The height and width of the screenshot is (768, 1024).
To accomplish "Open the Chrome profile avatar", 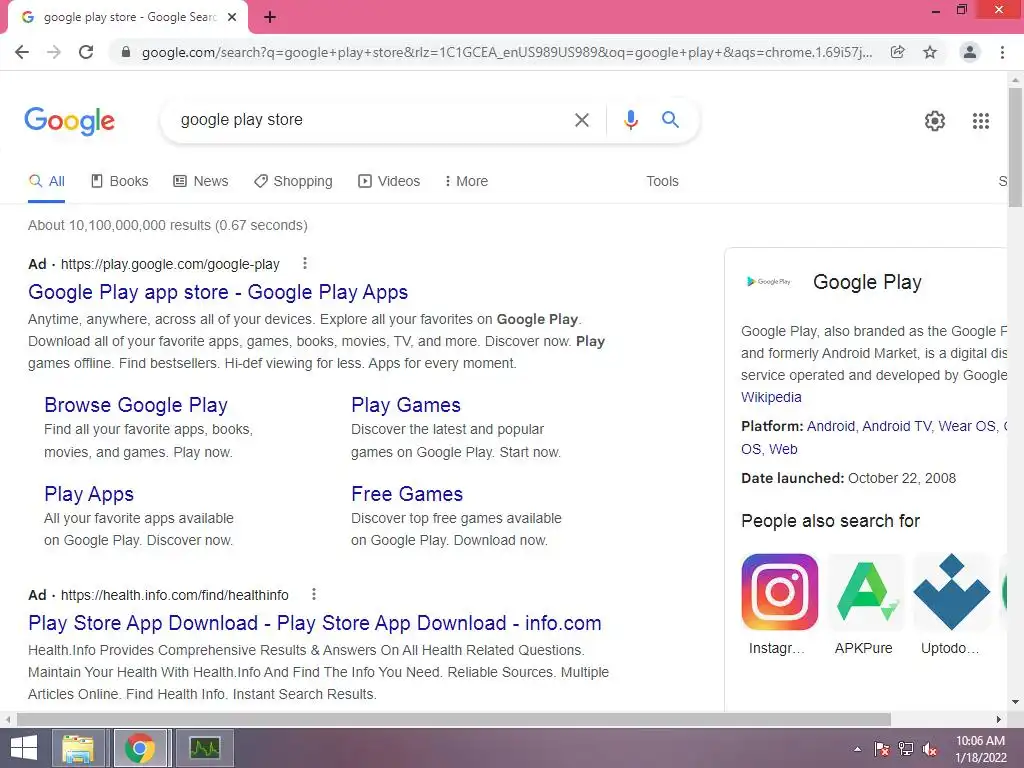I will (x=970, y=52).
